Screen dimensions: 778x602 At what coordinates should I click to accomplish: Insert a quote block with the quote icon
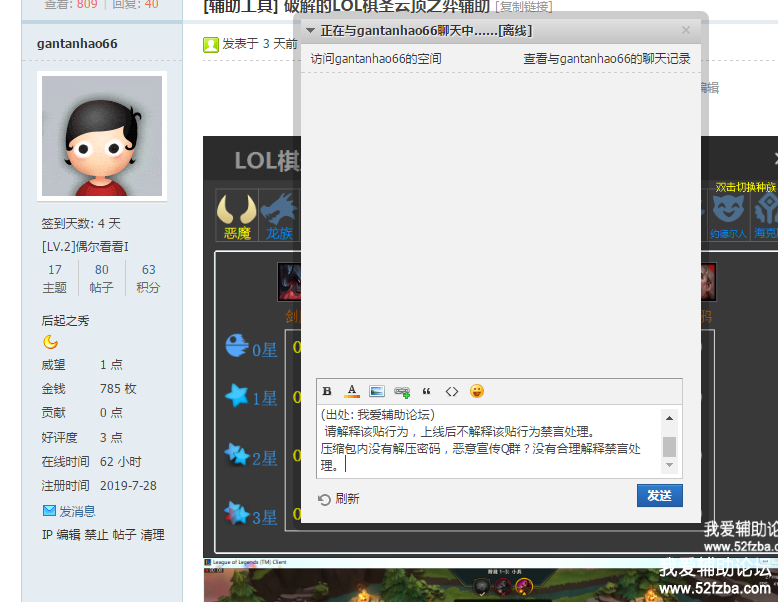426,392
